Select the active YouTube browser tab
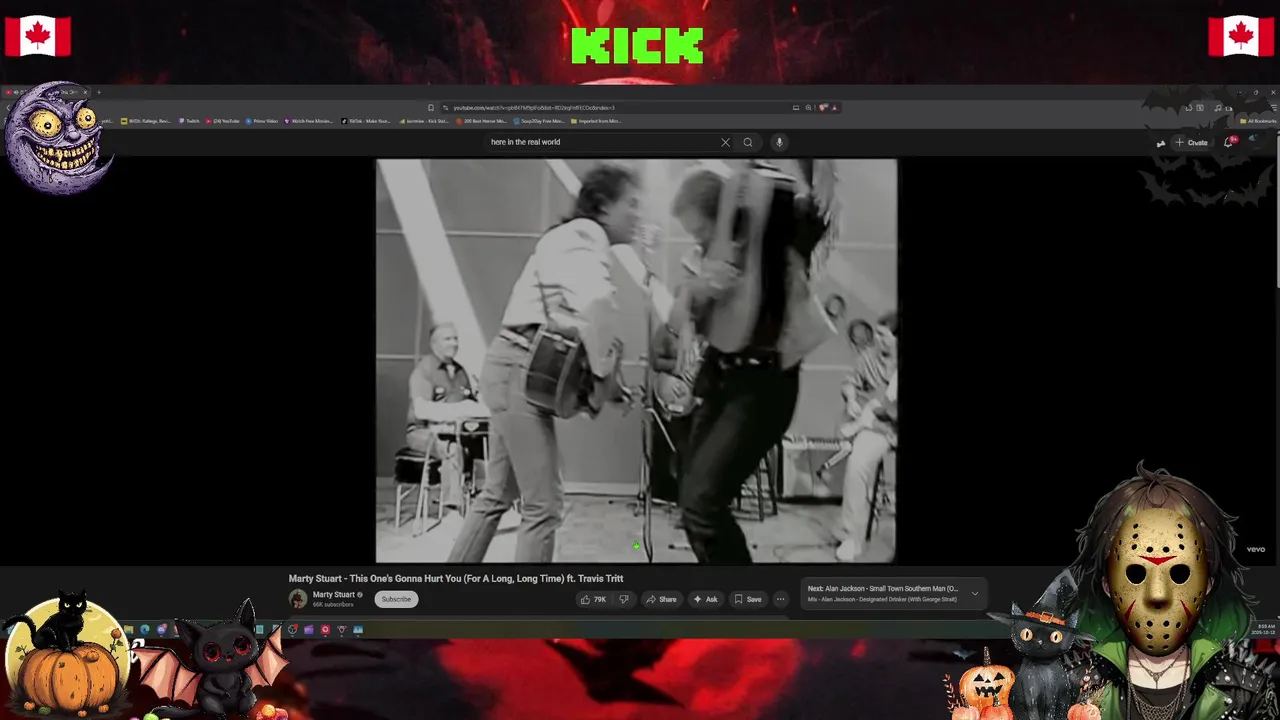 click(x=48, y=93)
